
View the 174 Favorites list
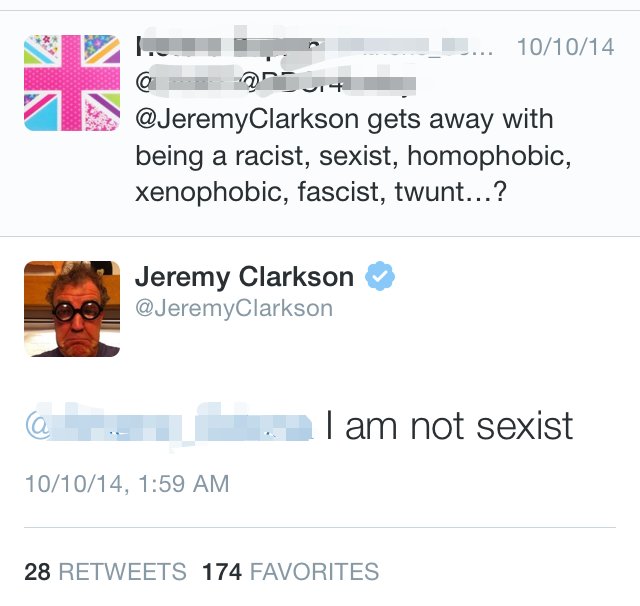(x=290, y=572)
